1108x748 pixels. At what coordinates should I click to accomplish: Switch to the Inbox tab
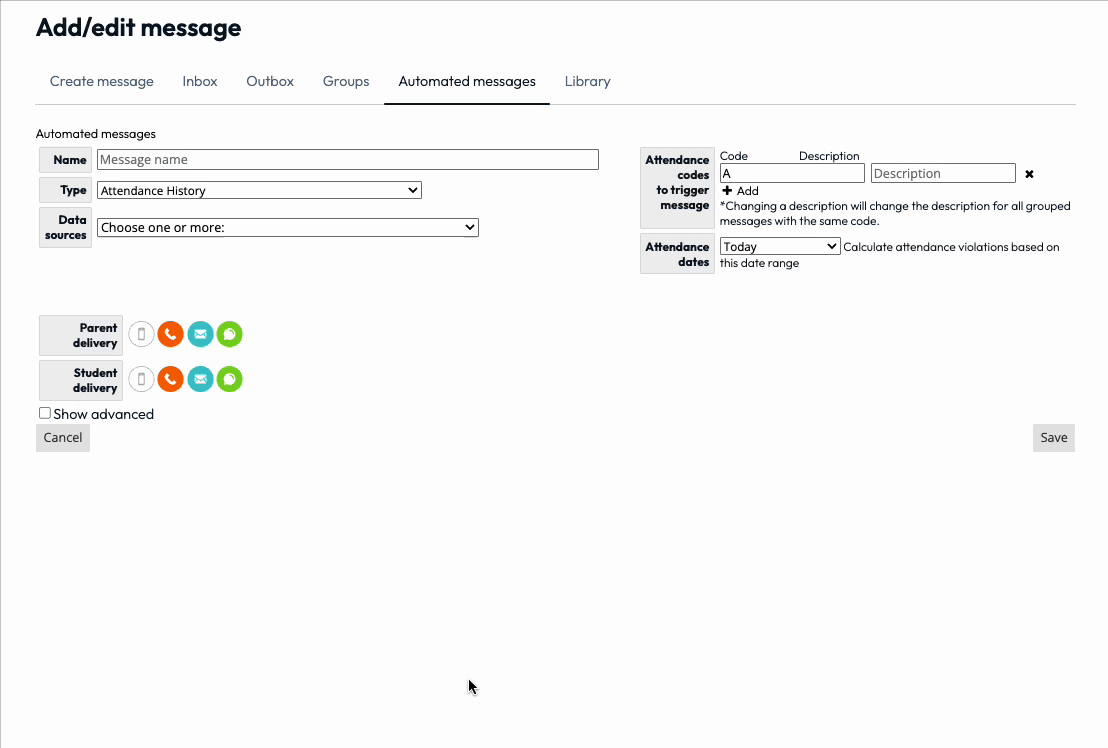click(199, 81)
